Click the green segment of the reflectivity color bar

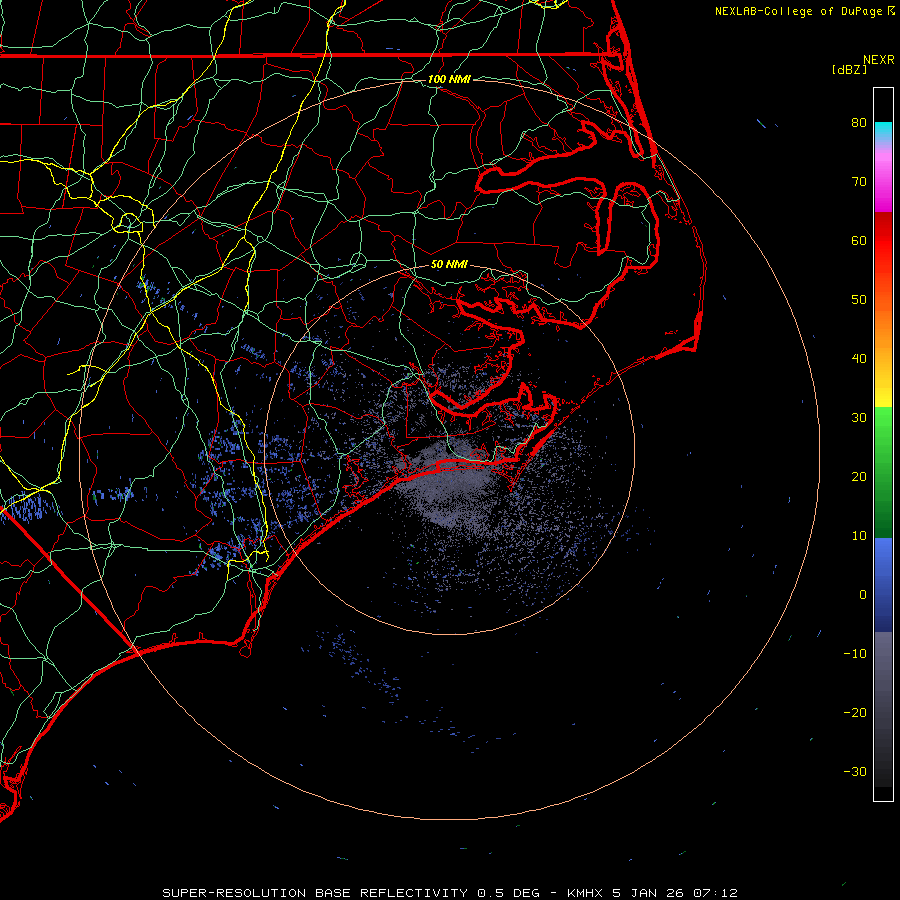tap(883, 472)
